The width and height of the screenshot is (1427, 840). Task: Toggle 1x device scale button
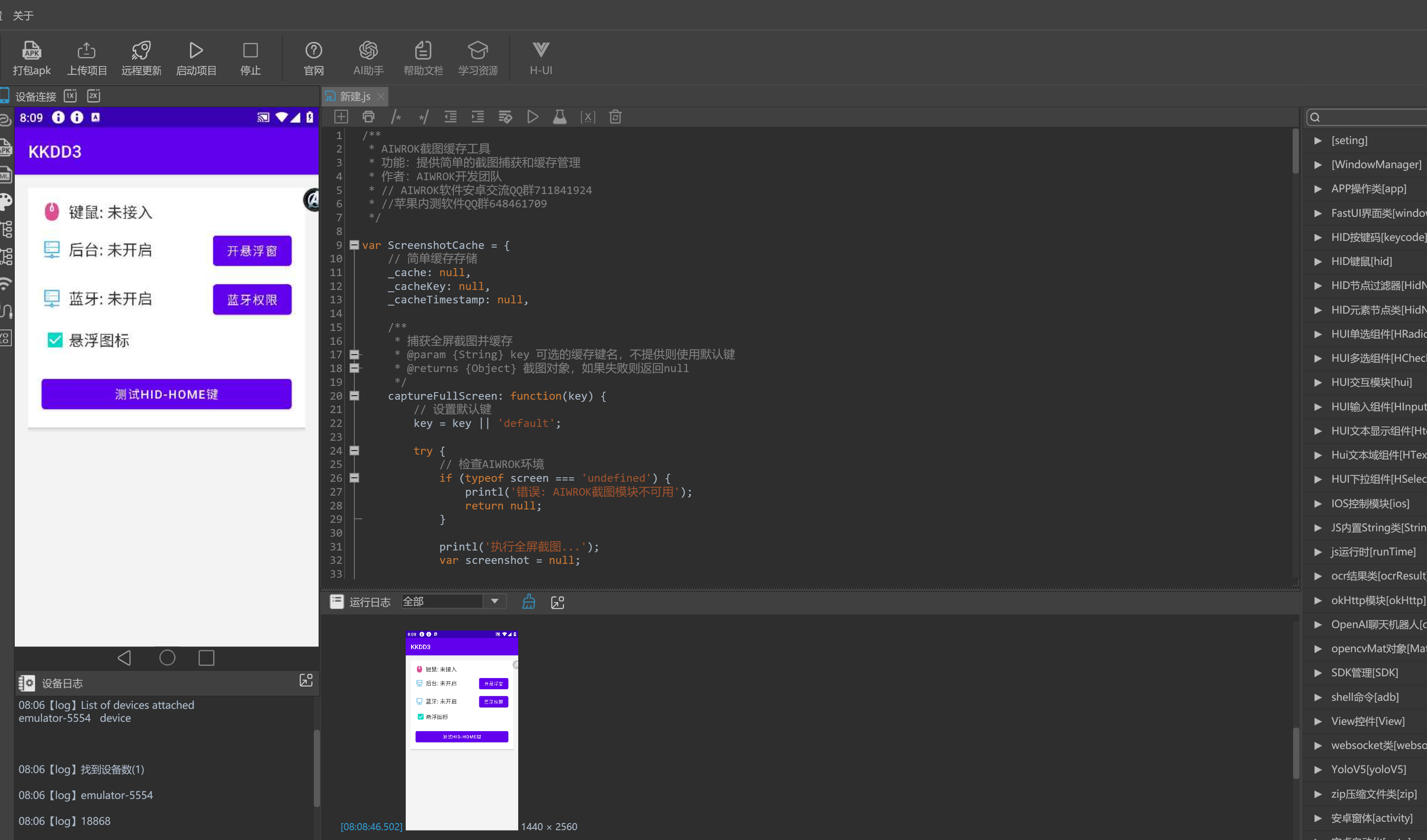[x=70, y=95]
